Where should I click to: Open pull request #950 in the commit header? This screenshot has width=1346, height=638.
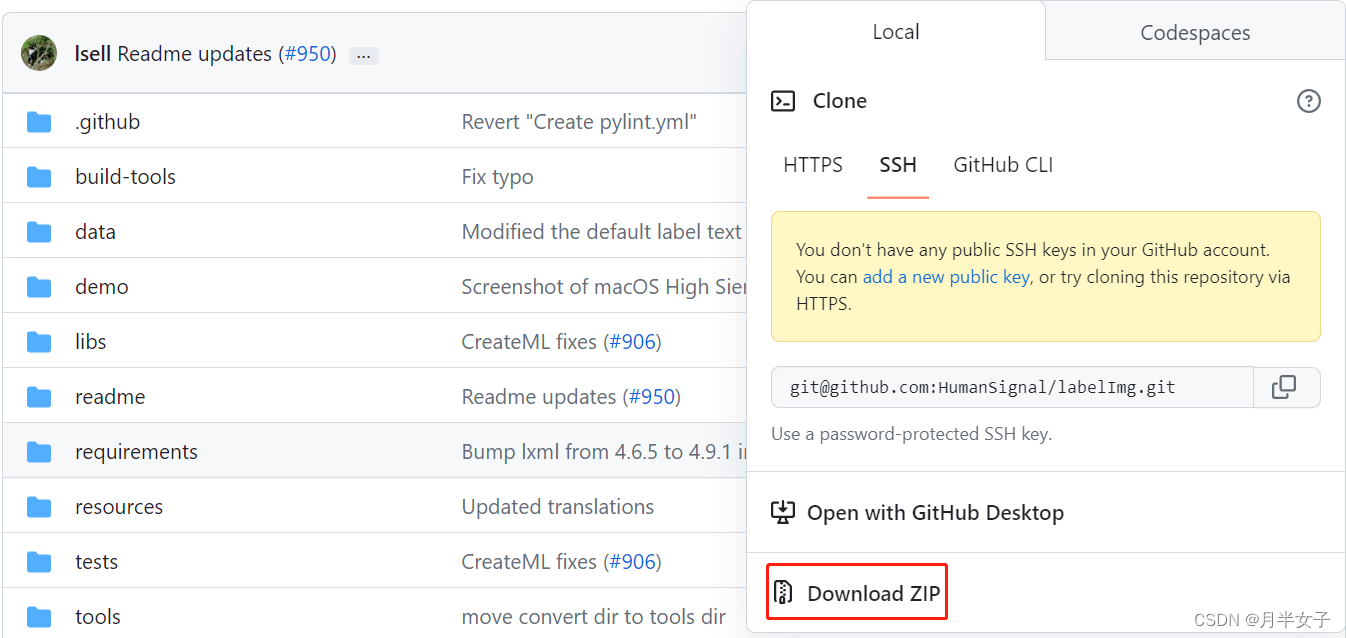[307, 54]
